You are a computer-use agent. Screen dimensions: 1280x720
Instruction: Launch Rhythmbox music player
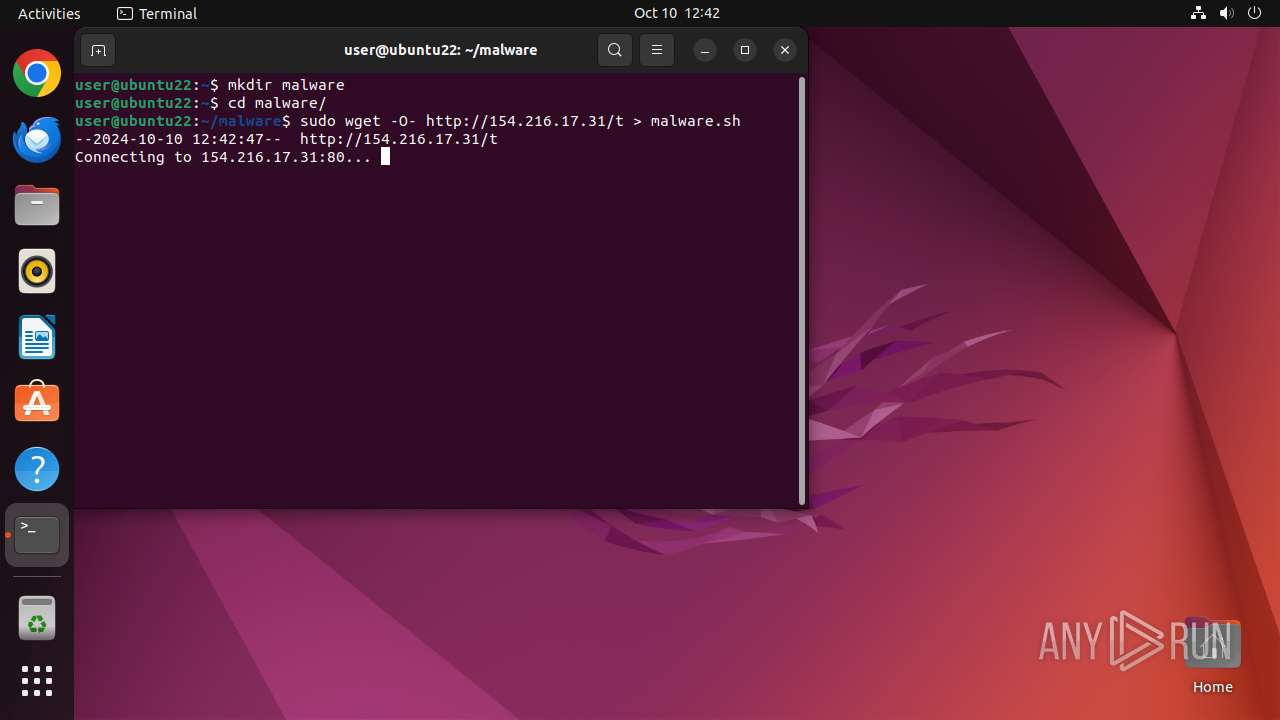[37, 271]
